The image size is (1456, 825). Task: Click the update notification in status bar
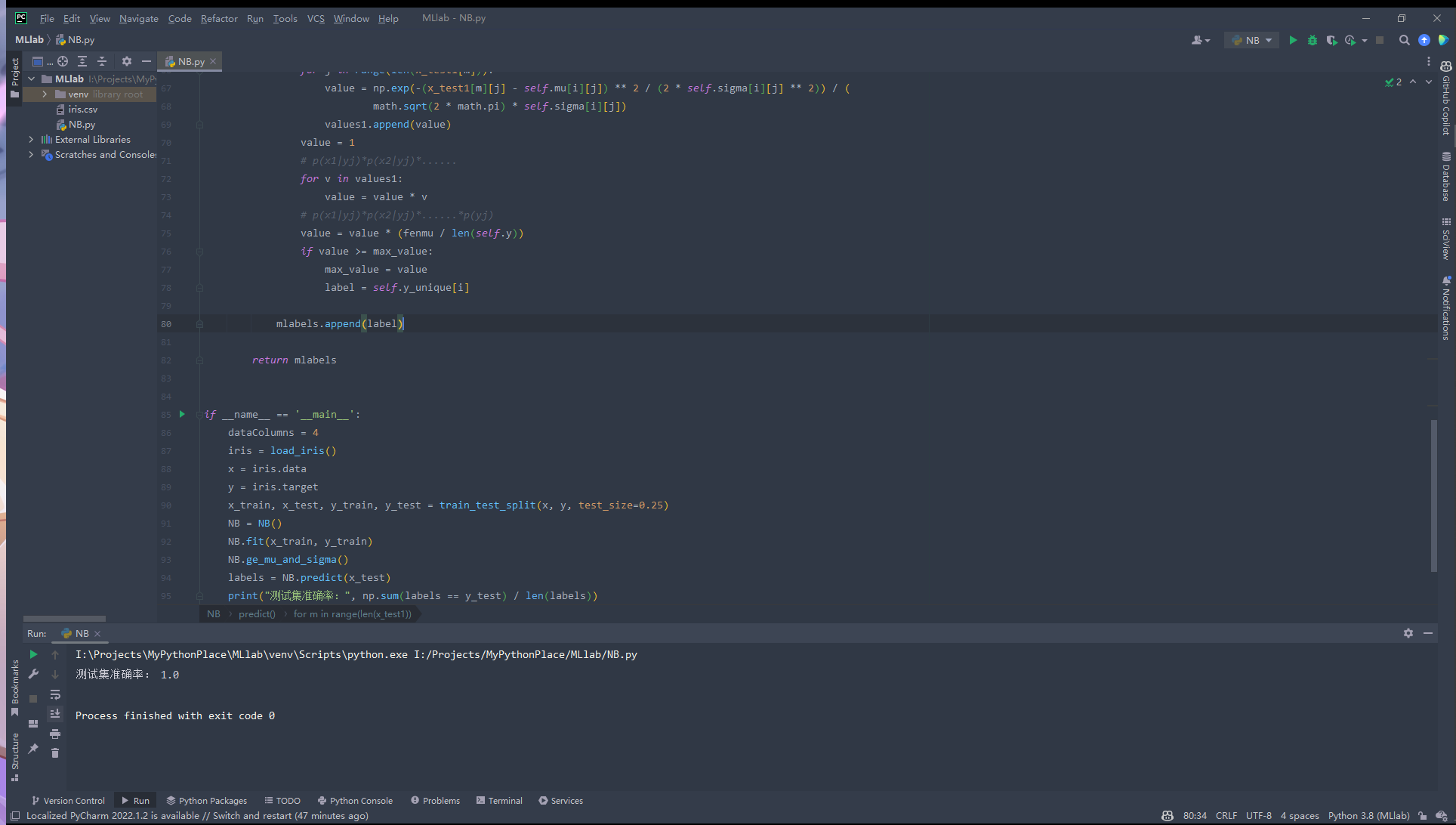point(197,815)
